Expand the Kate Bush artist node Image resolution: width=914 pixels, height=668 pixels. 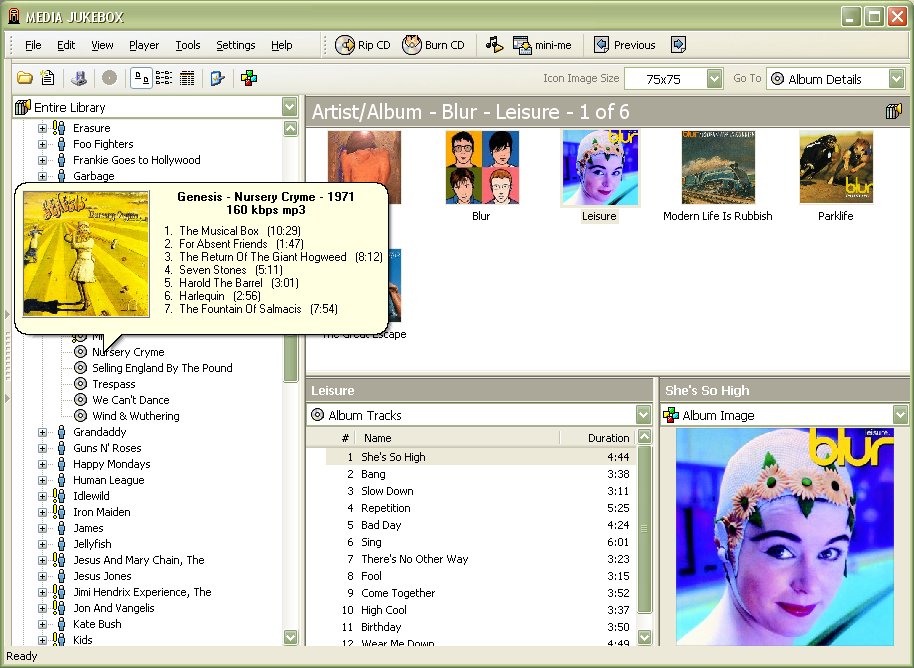pos(42,624)
